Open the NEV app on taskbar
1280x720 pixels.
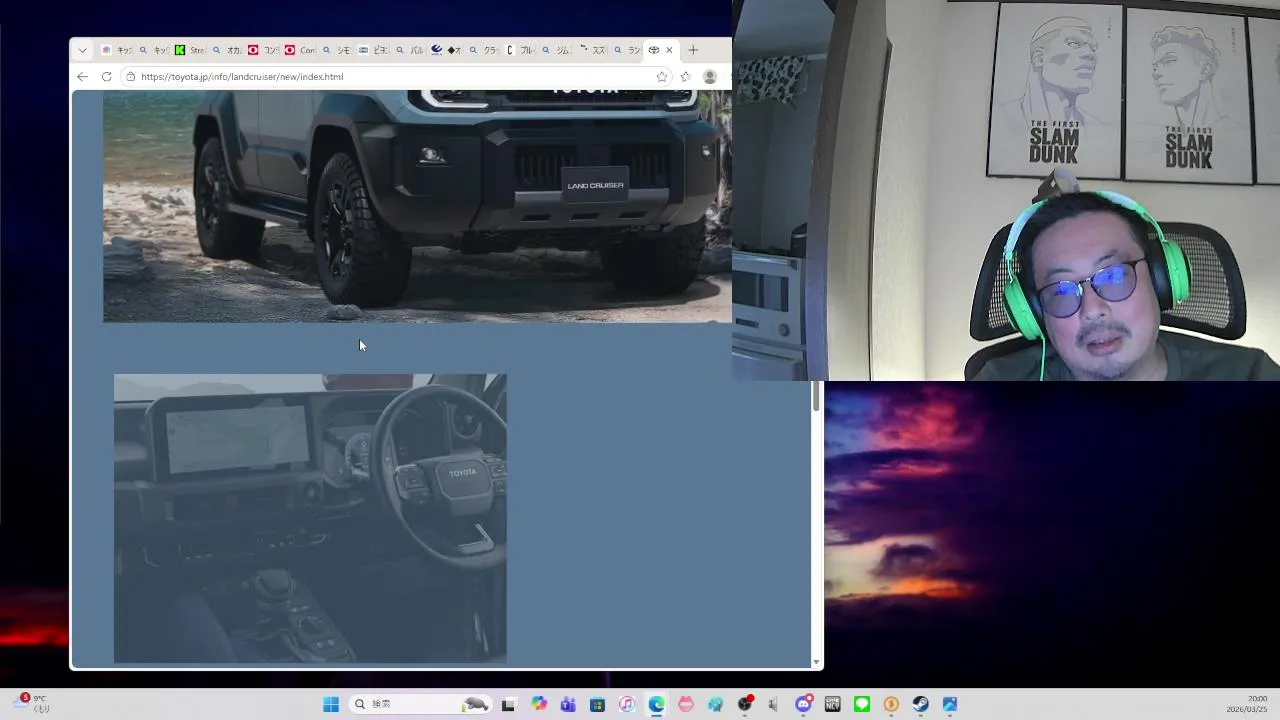832,704
